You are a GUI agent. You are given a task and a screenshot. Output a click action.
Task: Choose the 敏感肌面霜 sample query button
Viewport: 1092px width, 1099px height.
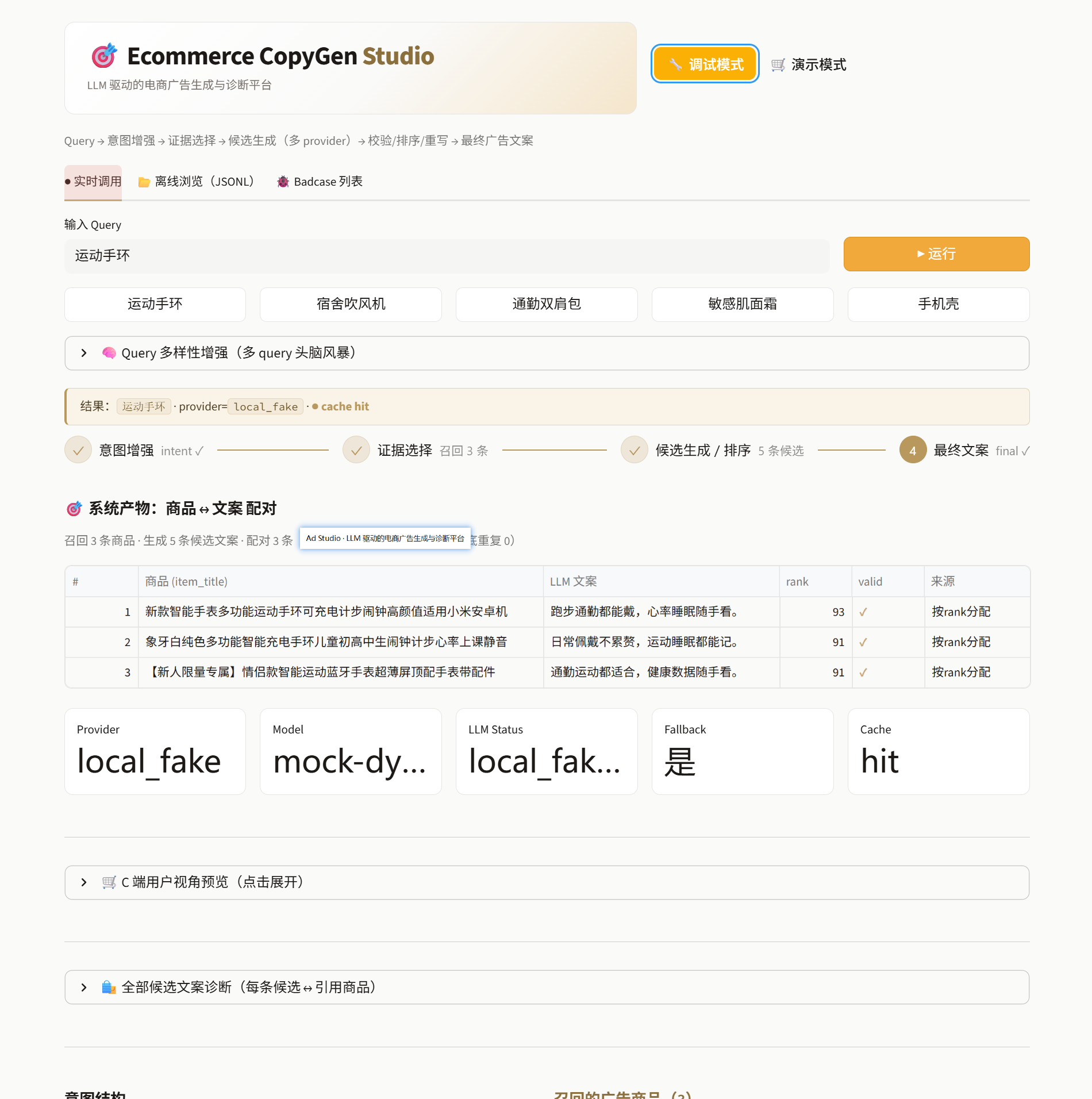[743, 304]
